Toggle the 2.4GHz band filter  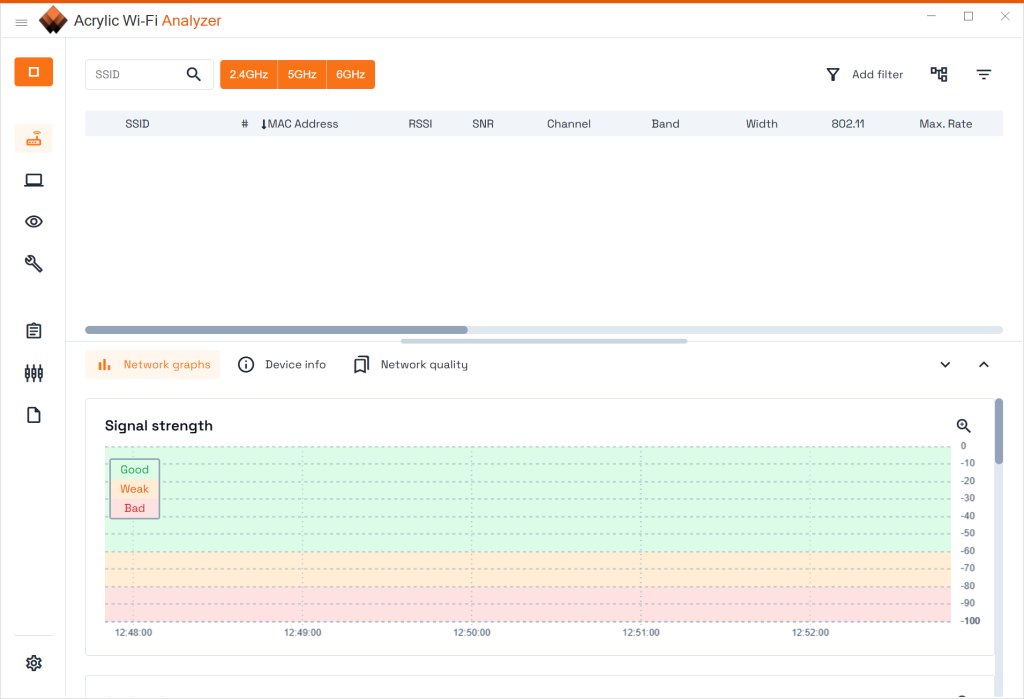tap(249, 74)
